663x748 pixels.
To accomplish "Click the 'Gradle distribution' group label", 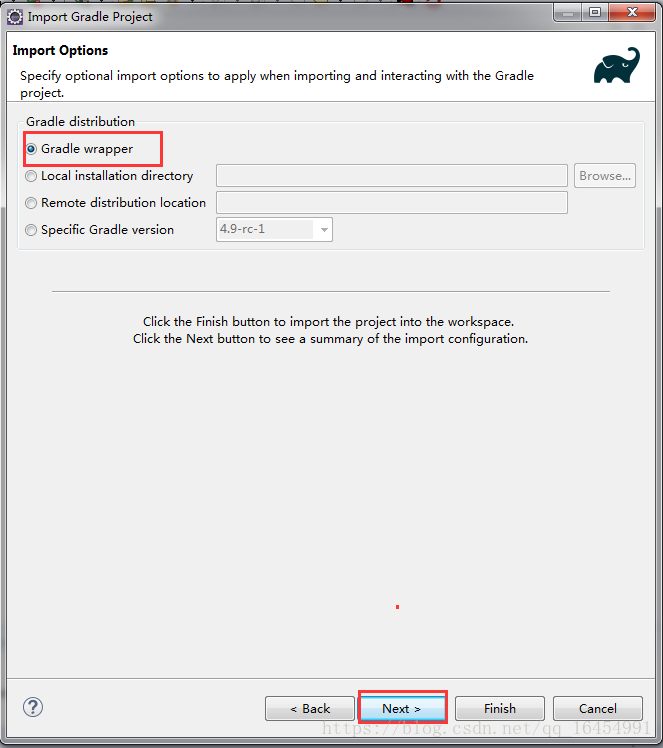I will click(x=80, y=122).
